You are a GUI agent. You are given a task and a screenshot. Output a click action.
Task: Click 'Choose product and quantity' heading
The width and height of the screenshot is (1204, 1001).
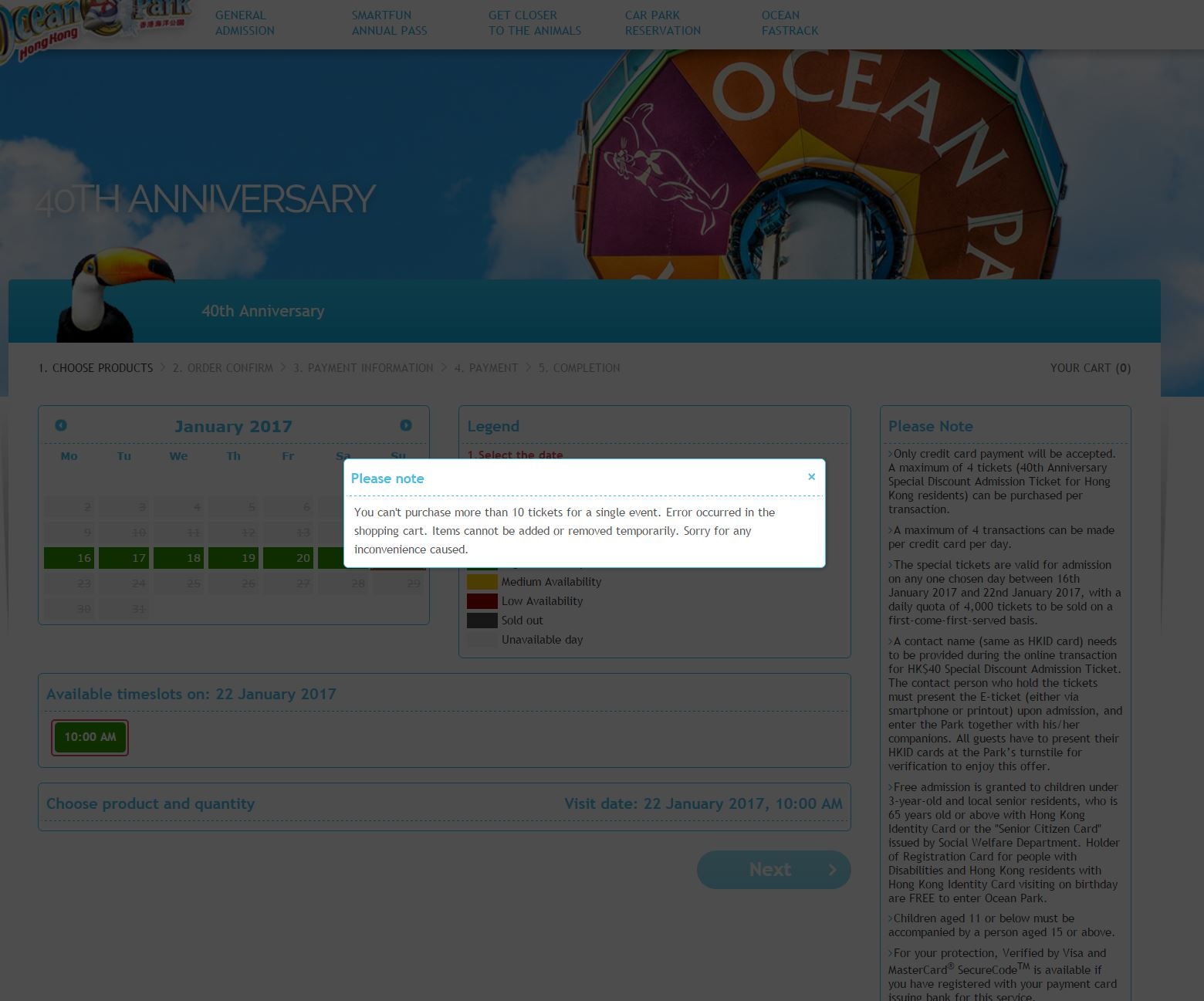[x=150, y=803]
